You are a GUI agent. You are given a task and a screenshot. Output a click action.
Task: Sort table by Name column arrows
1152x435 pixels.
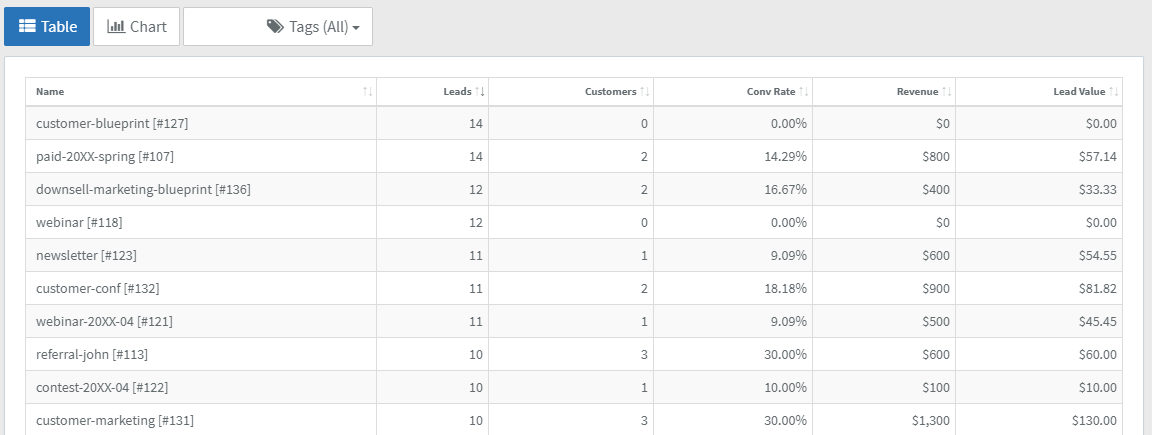(x=367, y=92)
